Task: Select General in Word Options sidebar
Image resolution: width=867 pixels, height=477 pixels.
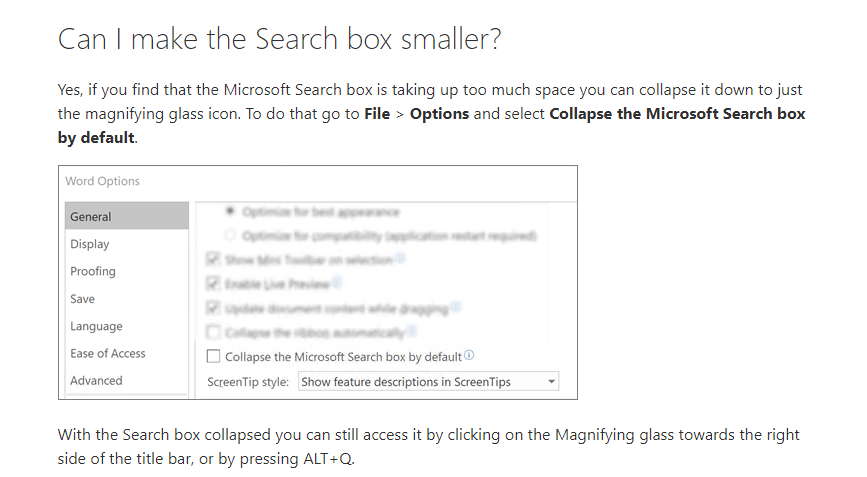Action: 127,216
